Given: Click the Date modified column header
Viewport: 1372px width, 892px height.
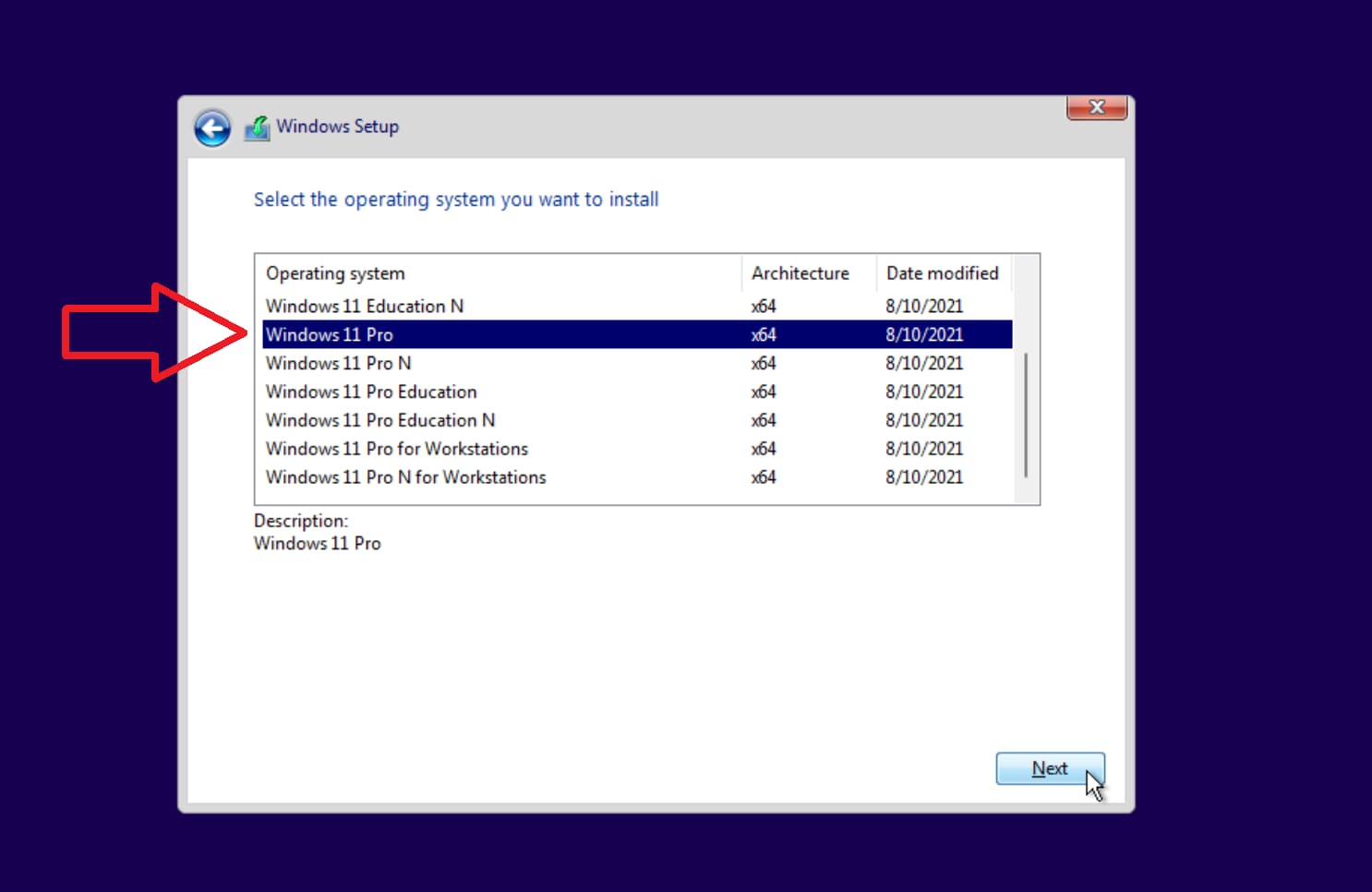Looking at the screenshot, I should pos(942,273).
